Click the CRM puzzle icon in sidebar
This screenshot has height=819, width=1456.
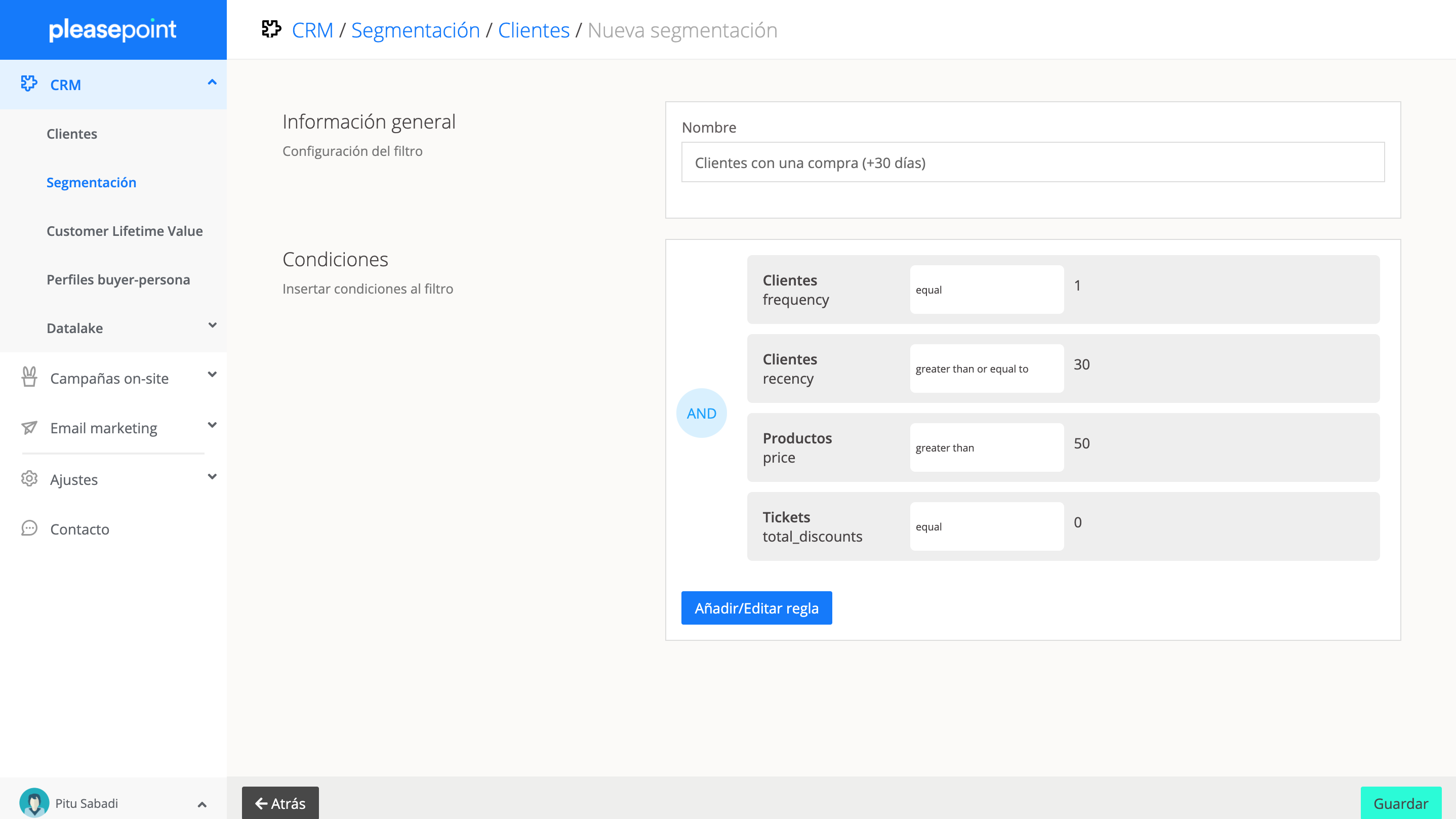[29, 84]
